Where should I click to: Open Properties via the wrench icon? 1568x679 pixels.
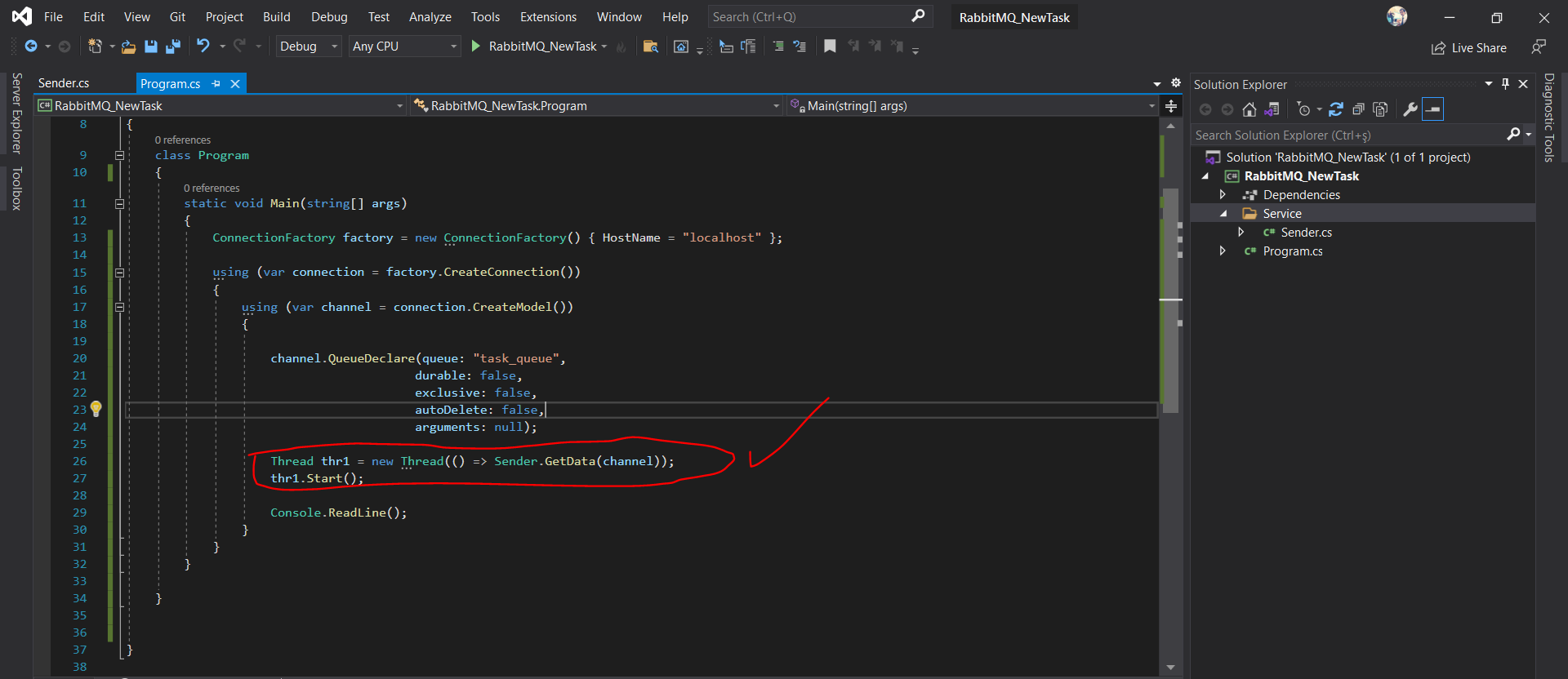[x=1410, y=109]
